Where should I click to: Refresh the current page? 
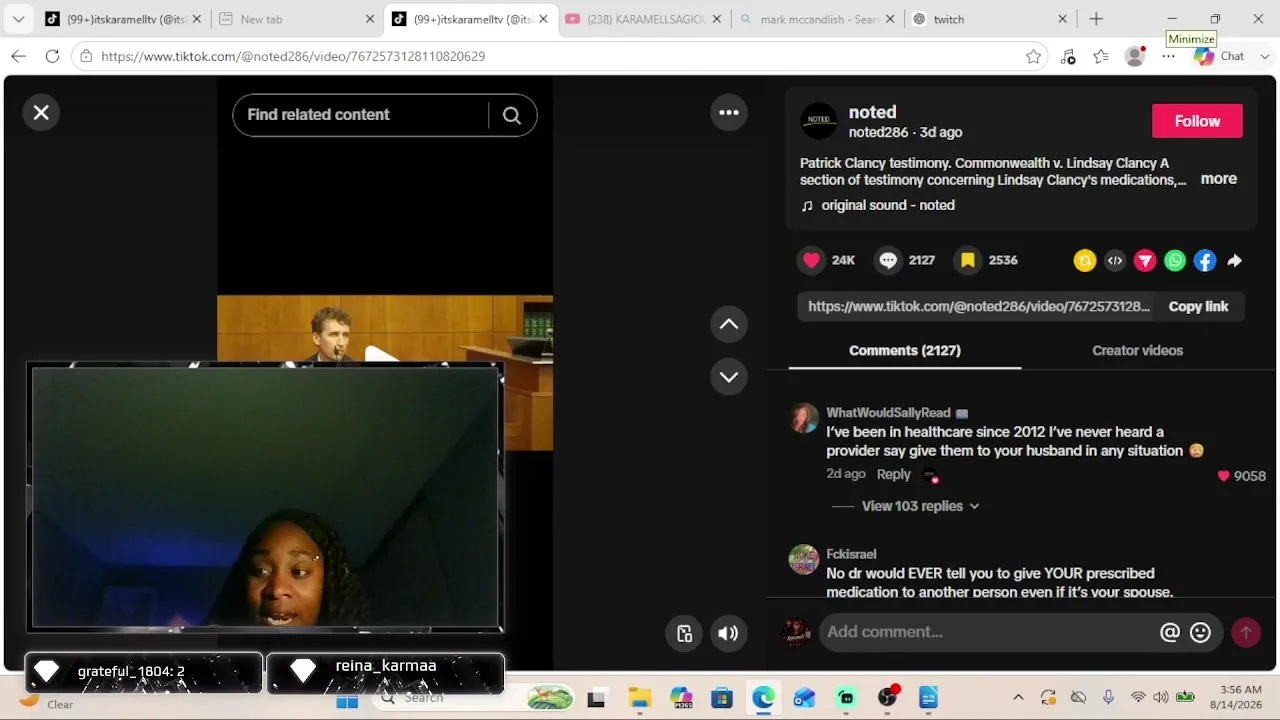pyautogui.click(x=52, y=57)
